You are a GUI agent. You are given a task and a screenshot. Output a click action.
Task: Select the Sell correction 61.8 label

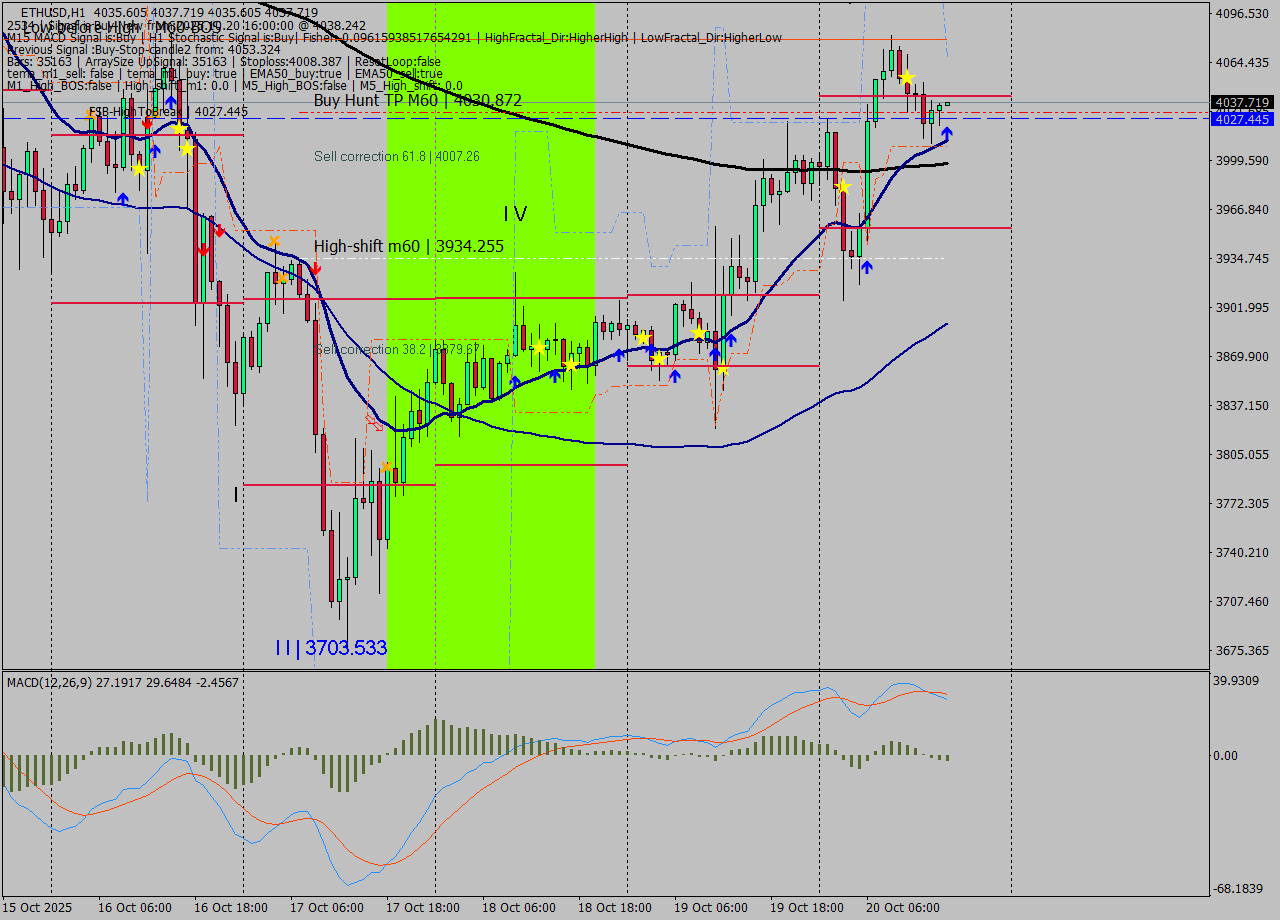tap(396, 157)
